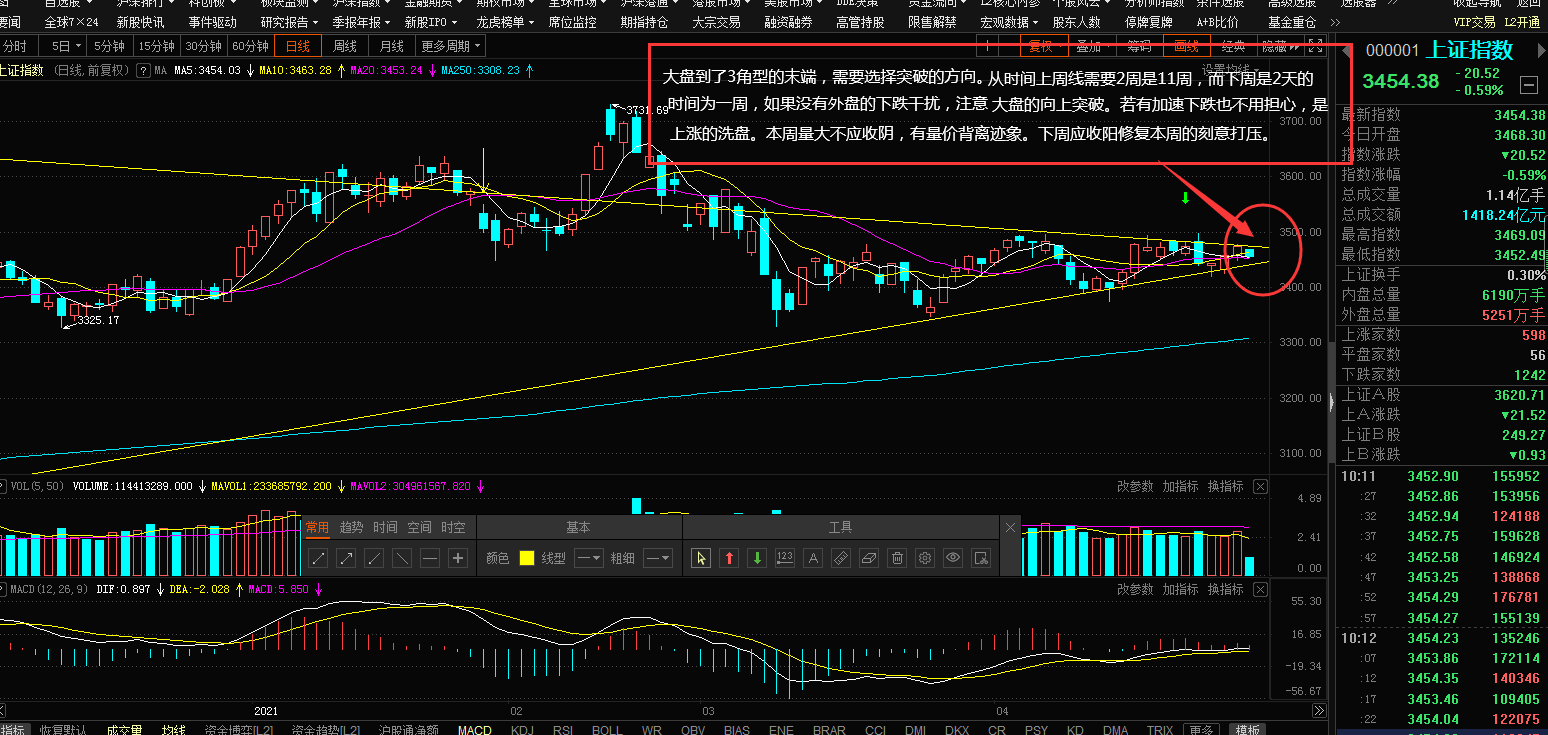Switch to the 趋势 drawing tab

[x=351, y=527]
